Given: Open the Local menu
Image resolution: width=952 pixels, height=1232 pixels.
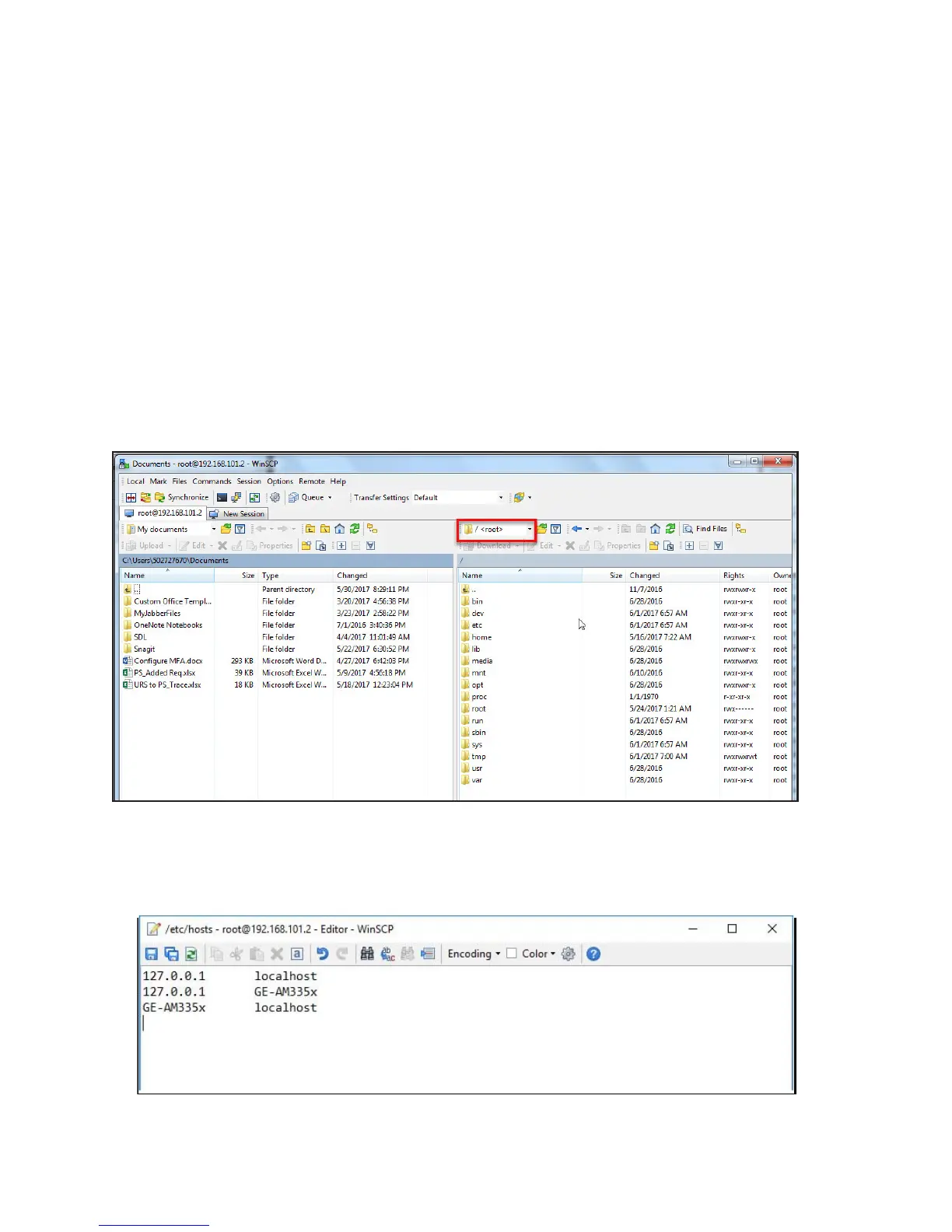Looking at the screenshot, I should click(x=135, y=481).
